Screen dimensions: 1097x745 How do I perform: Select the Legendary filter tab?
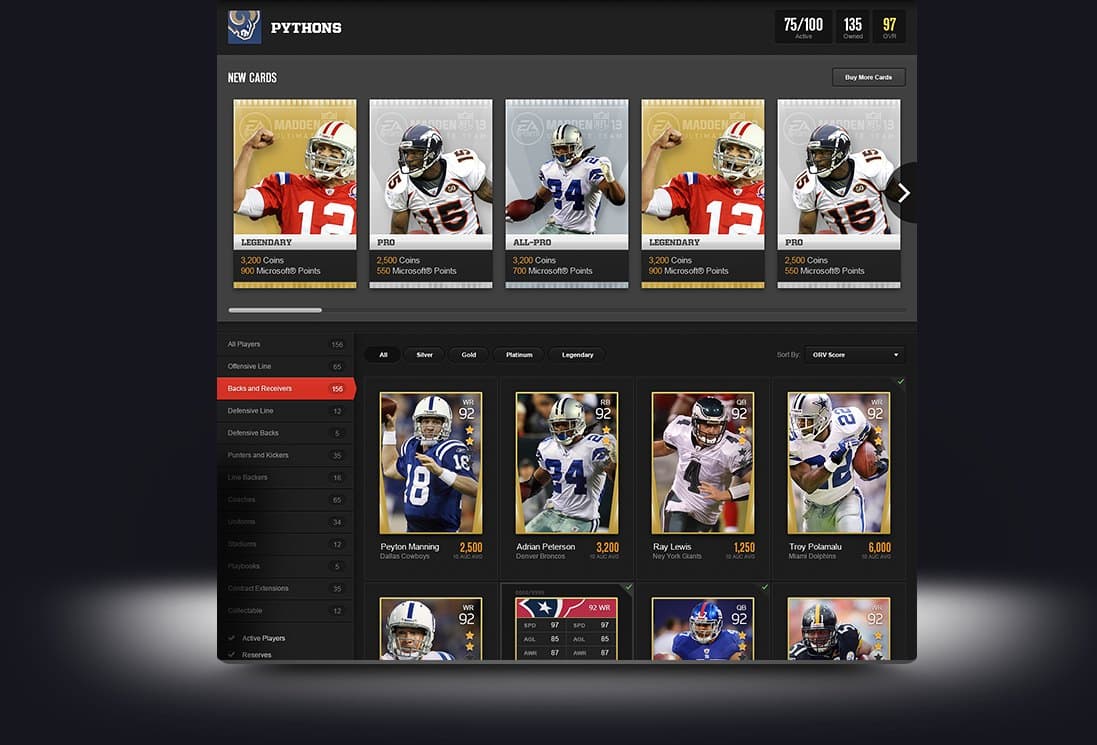coord(577,355)
